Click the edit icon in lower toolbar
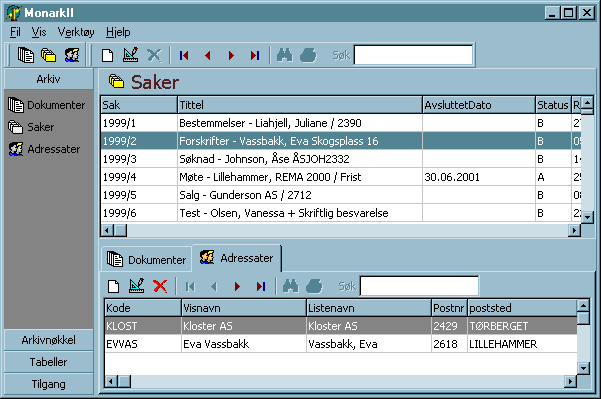Image resolution: width=601 pixels, height=399 pixels. coord(137,286)
